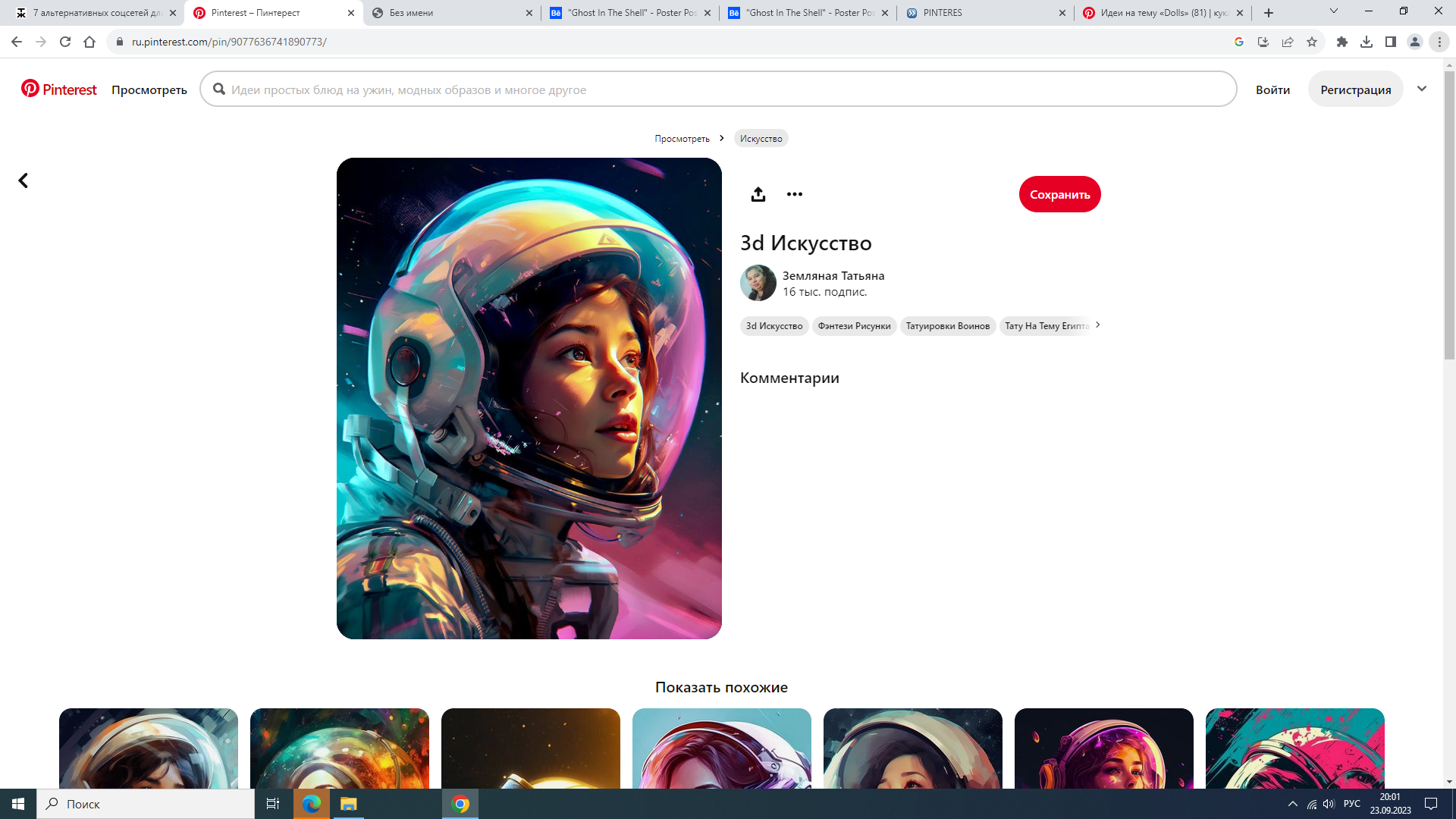Image resolution: width=1456 pixels, height=819 pixels.
Task: Open the Искусство breadcrumb tag
Action: 761,138
